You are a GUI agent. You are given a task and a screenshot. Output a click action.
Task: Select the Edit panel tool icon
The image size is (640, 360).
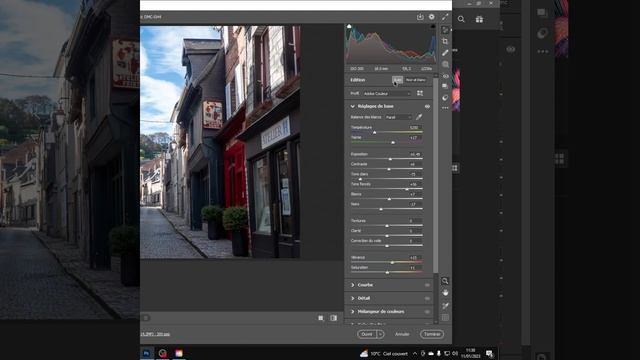pos(445,30)
